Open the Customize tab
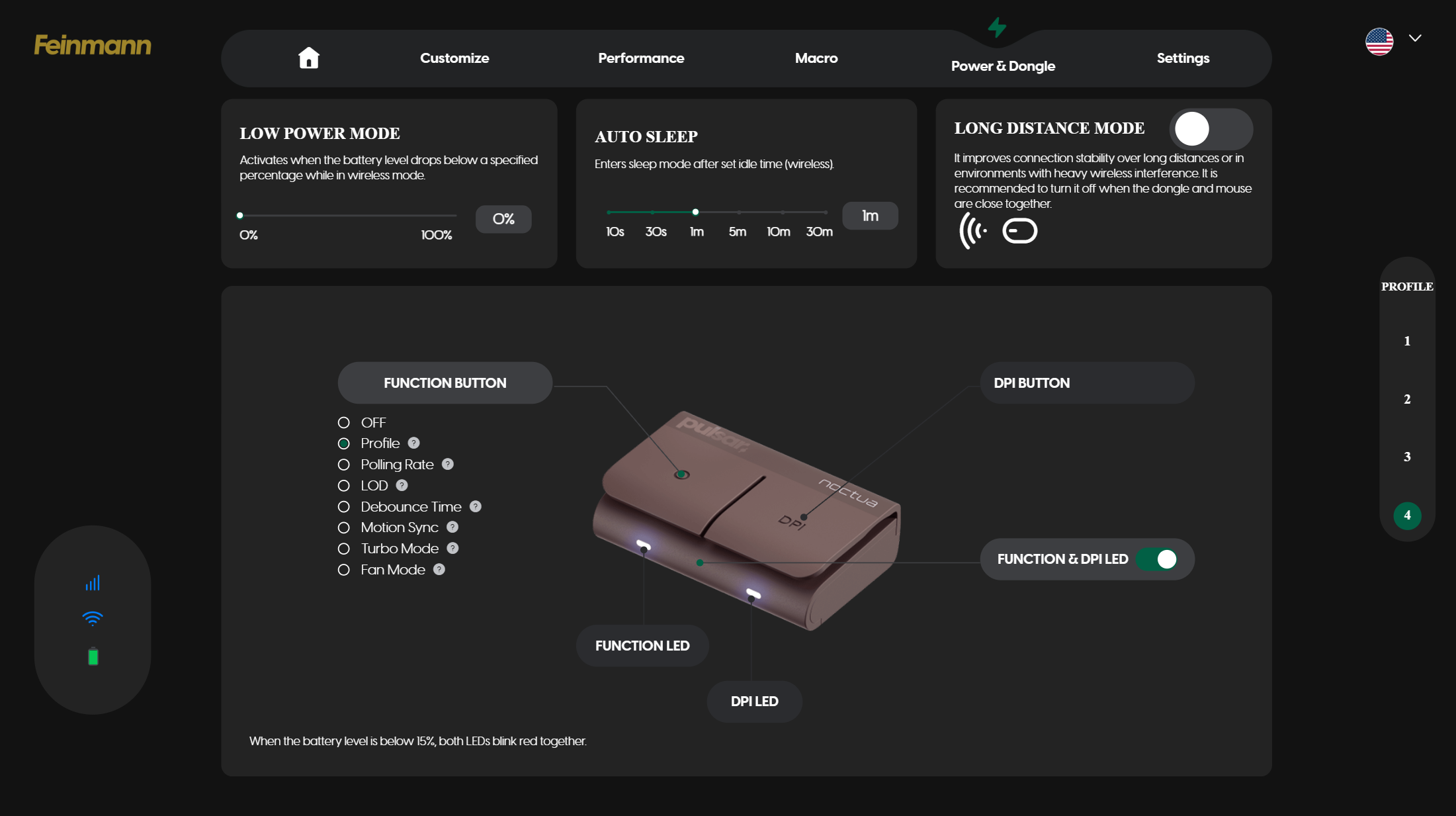The height and width of the screenshot is (816, 1456). click(454, 58)
